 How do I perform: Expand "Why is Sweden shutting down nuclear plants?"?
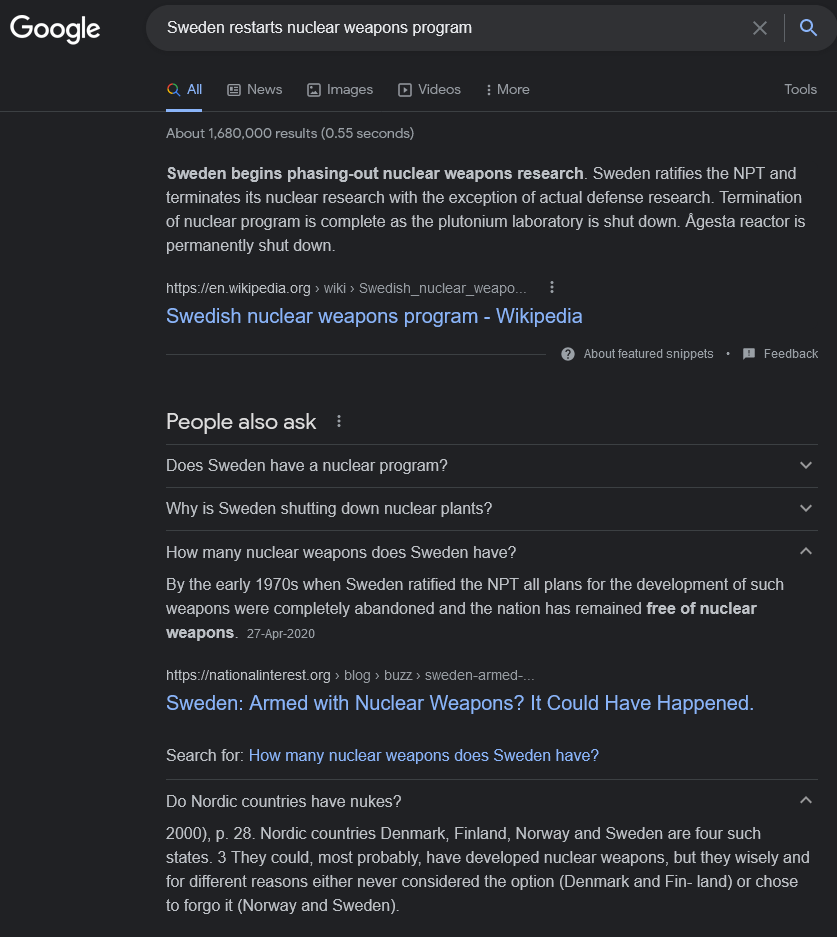[806, 509]
